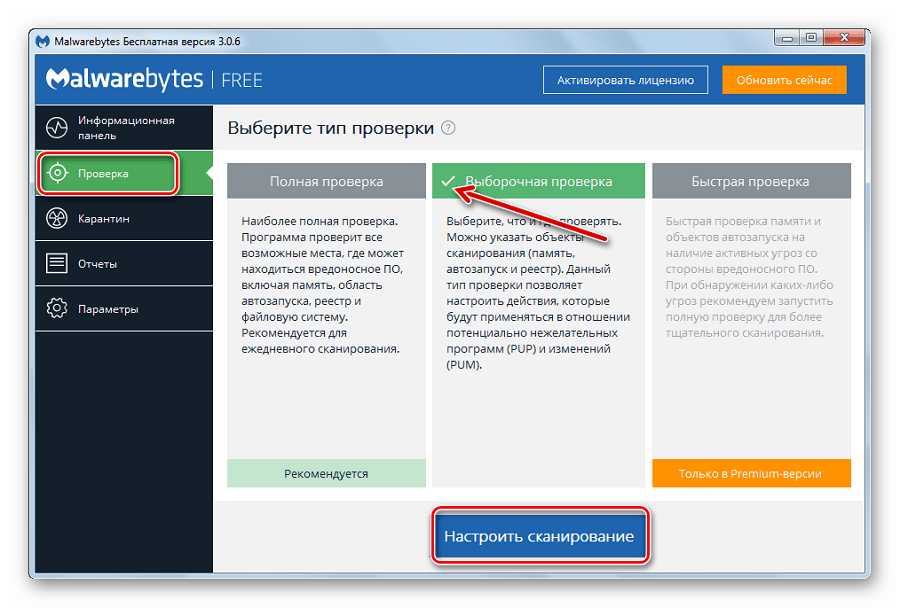This screenshot has width=900, height=608.
Task: Select the Полная проверка scan type
Action: [326, 182]
